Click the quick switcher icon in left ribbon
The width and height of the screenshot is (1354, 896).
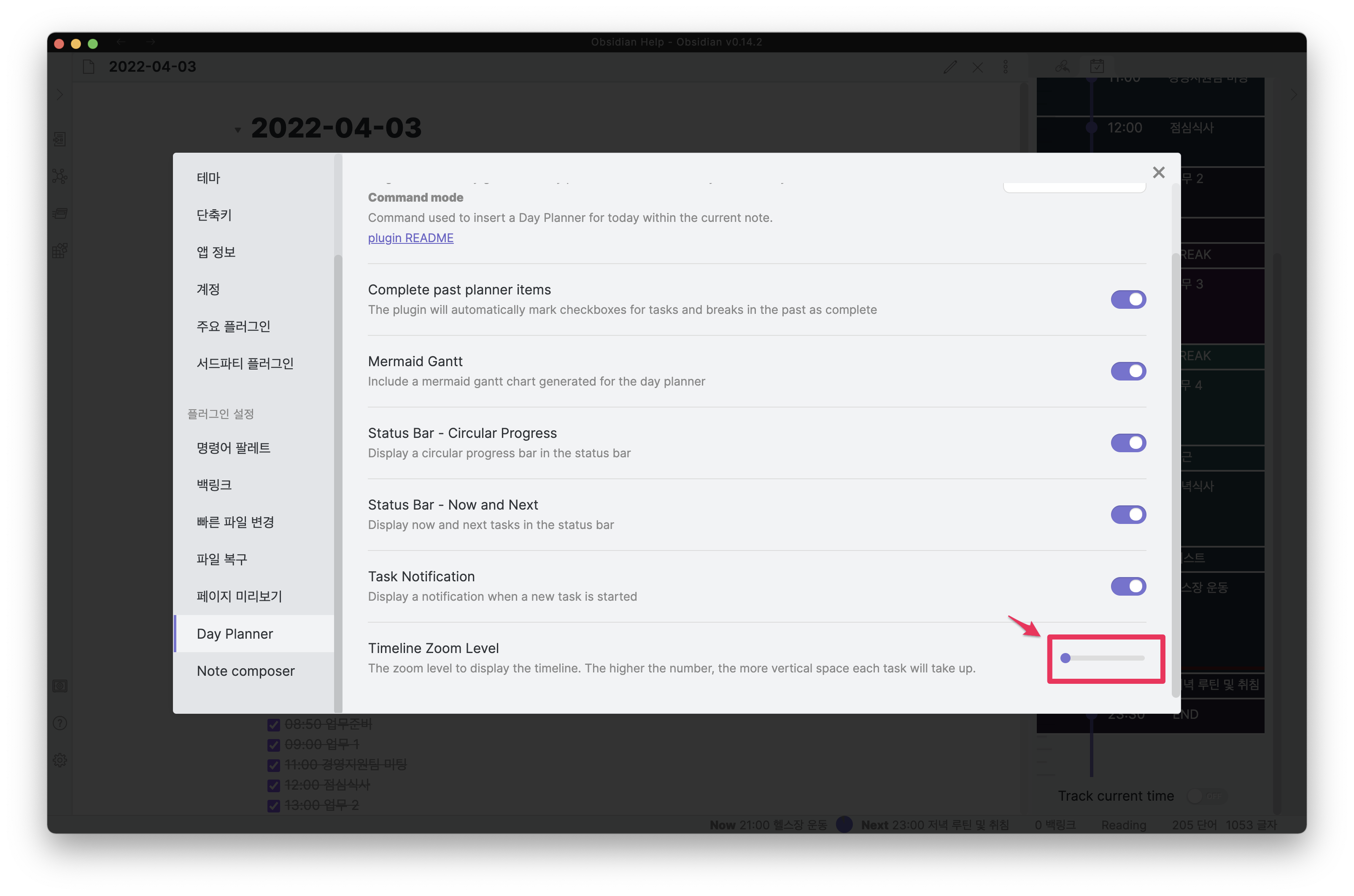(60, 139)
